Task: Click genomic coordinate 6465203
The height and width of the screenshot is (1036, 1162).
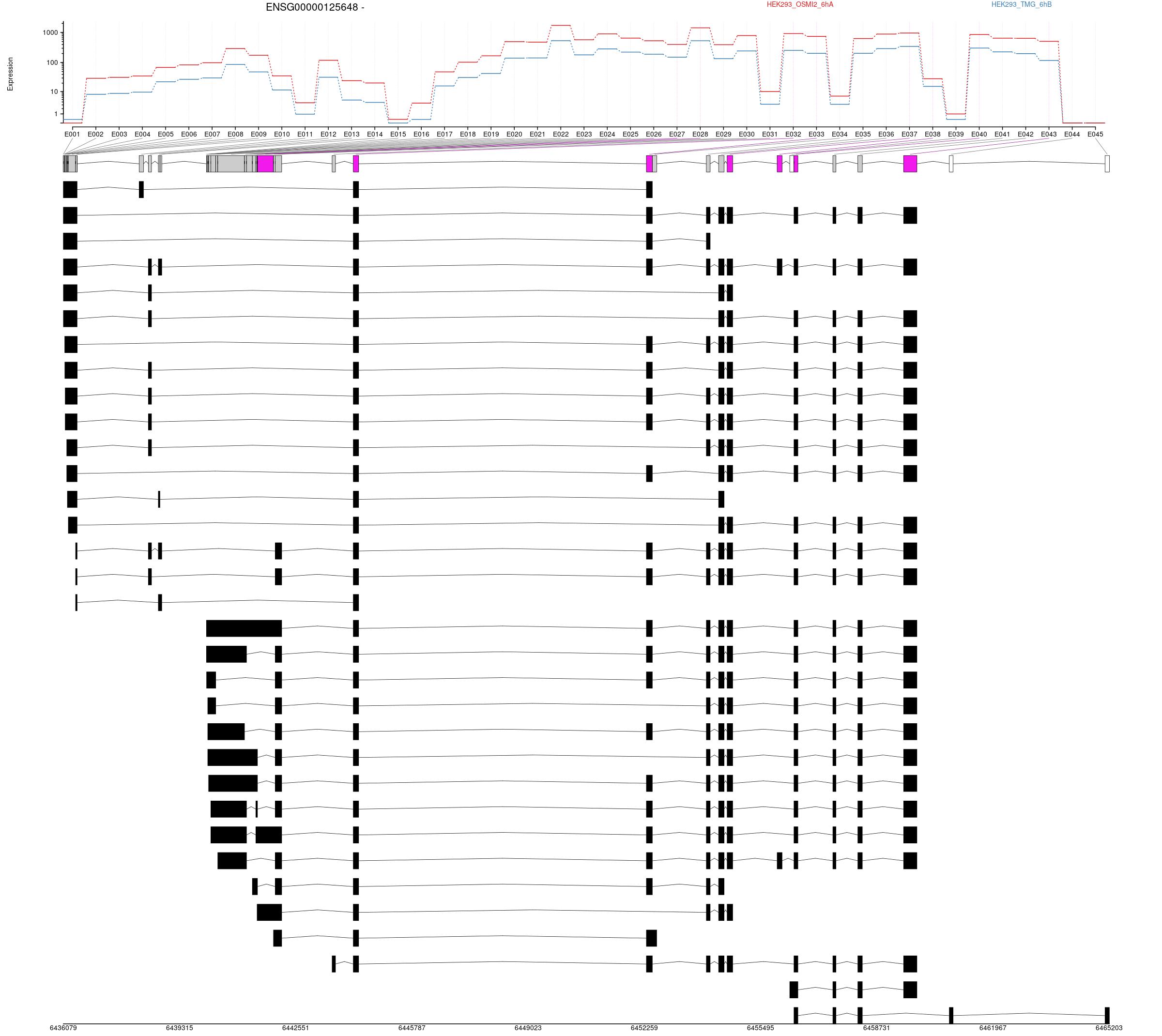Action: coord(1109,1028)
